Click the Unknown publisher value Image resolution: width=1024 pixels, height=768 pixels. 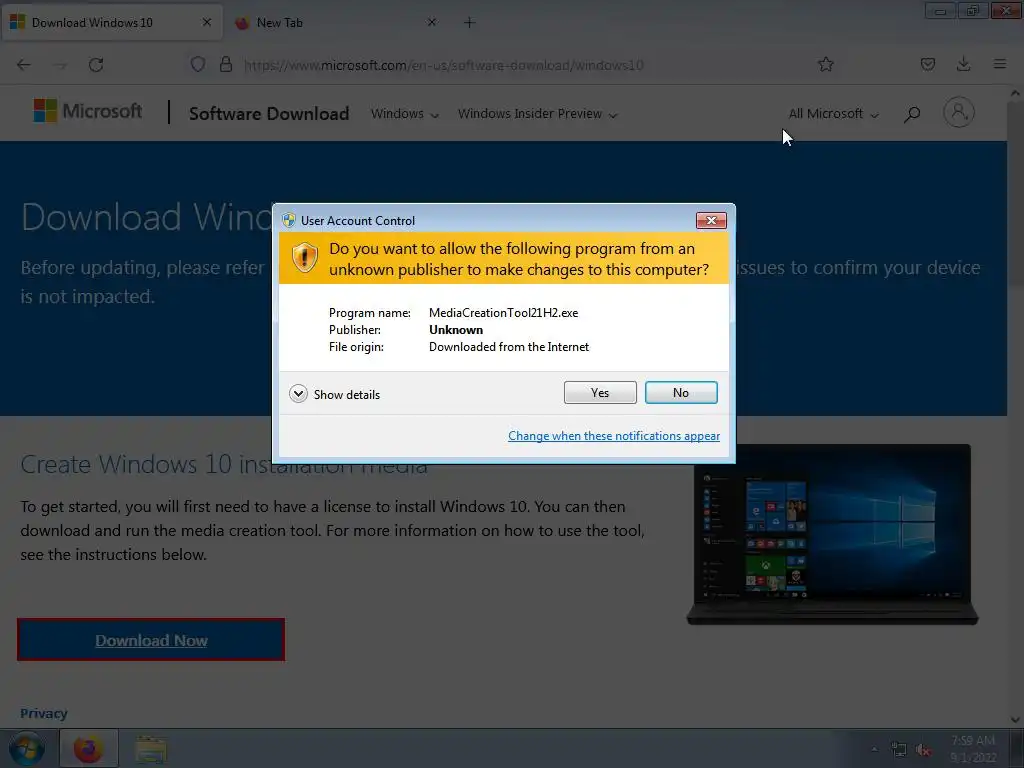tap(456, 330)
